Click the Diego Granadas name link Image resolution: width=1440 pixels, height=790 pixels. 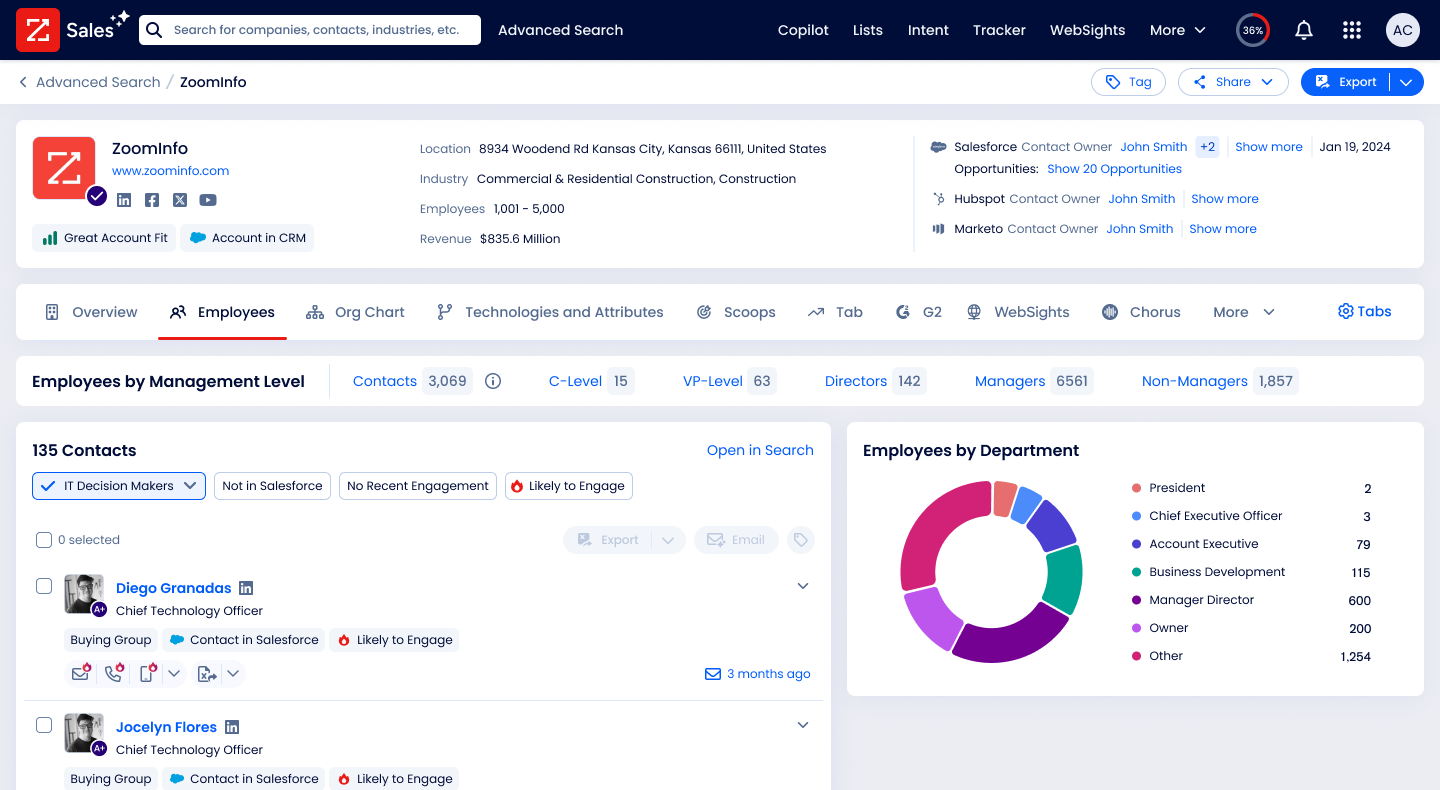tap(174, 588)
